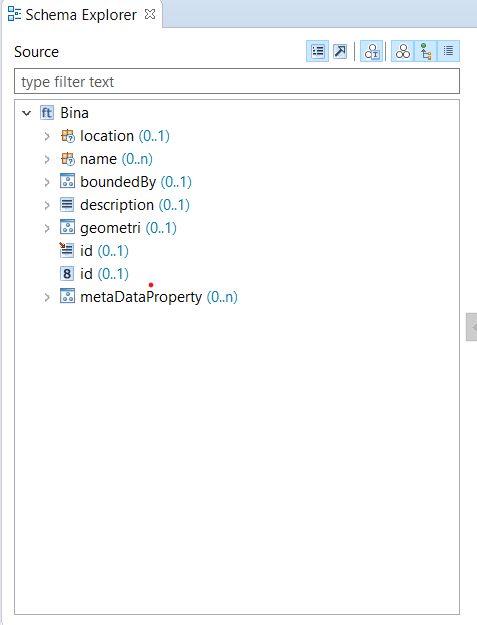The image size is (477, 625).
Task: Click the group icon beside boundedBy
Action: coord(67,181)
